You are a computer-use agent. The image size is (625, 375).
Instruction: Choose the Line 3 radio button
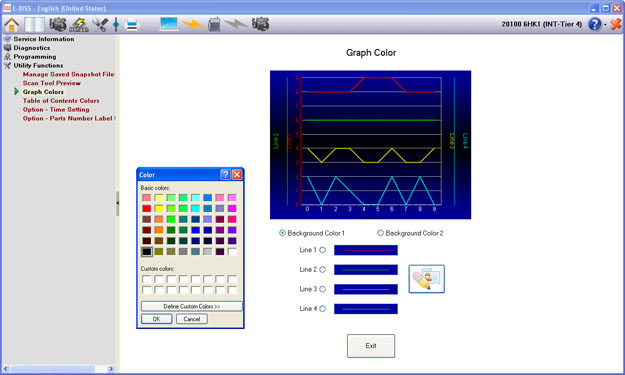(322, 289)
